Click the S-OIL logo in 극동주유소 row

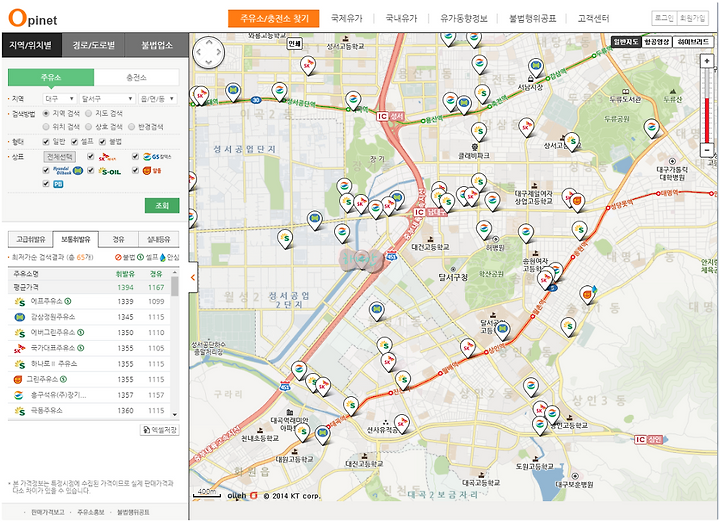20,411
